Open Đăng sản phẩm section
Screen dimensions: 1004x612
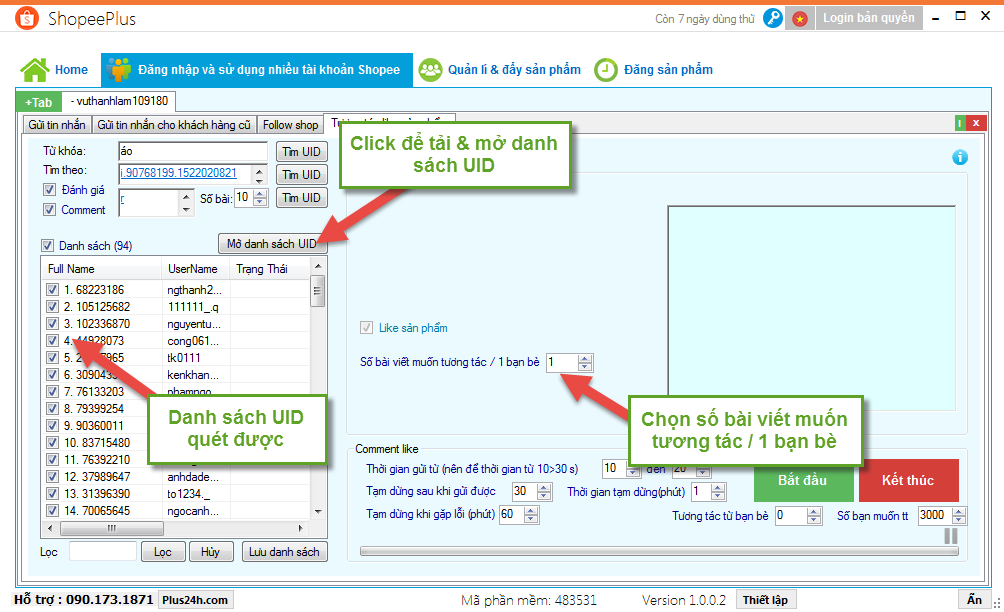point(654,70)
